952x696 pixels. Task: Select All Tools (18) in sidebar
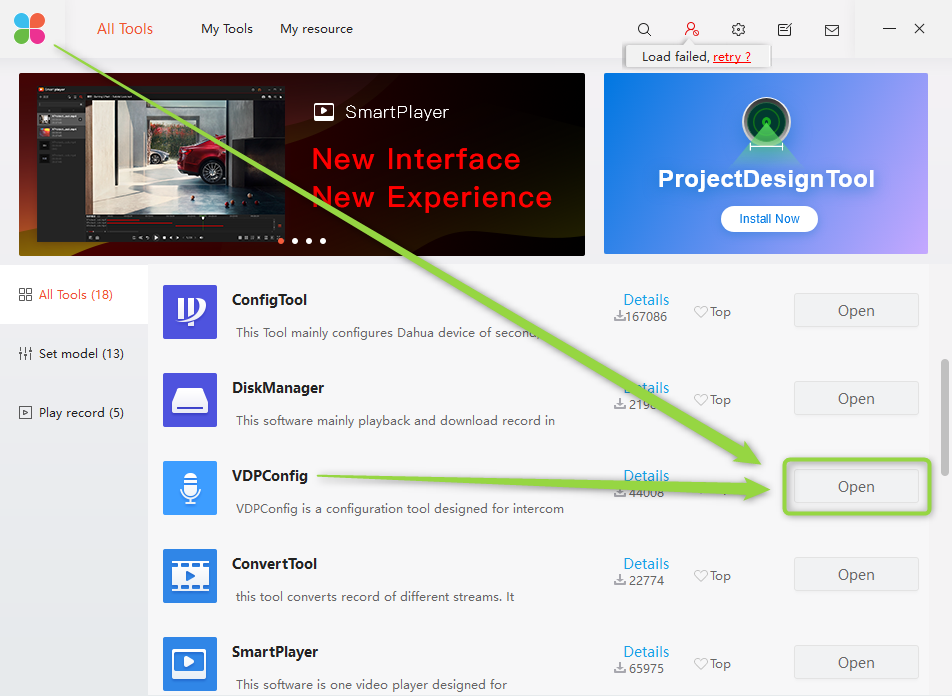(74, 295)
